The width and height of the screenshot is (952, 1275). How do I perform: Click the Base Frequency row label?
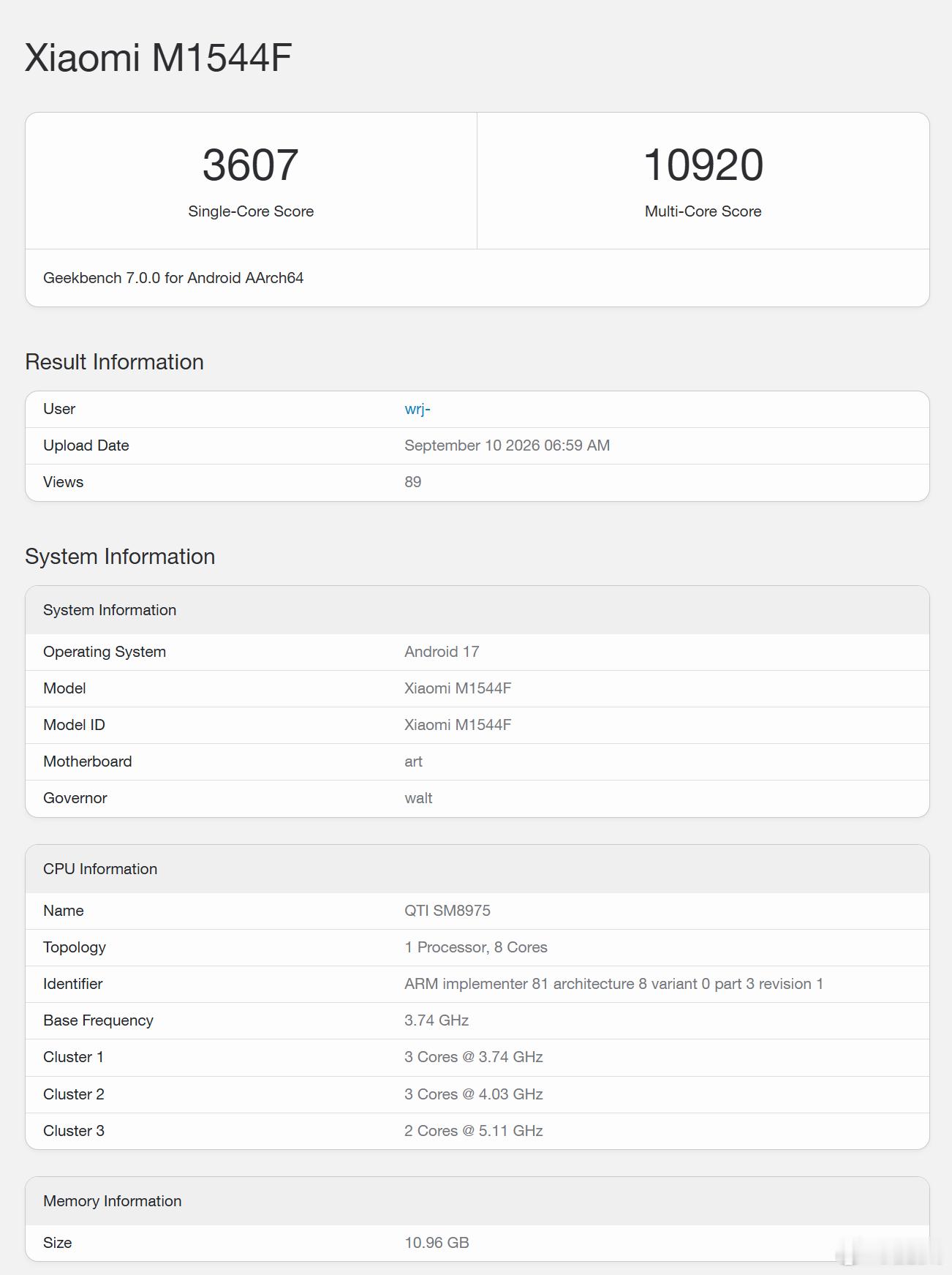[x=98, y=1020]
